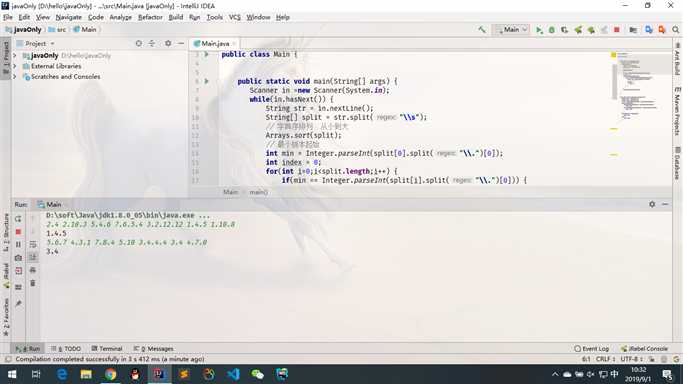This screenshot has width=683, height=384.
Task: Run with coverage icon in toolbar
Action: (565, 30)
